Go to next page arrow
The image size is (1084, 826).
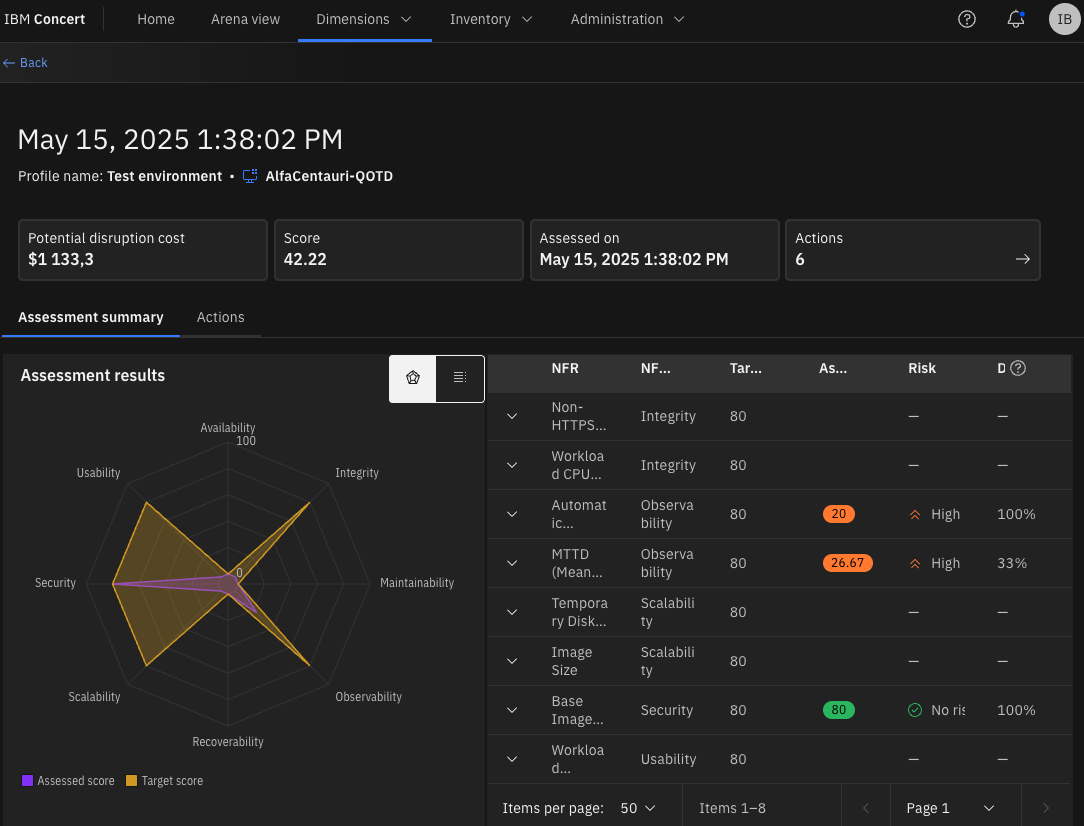pos(1046,808)
